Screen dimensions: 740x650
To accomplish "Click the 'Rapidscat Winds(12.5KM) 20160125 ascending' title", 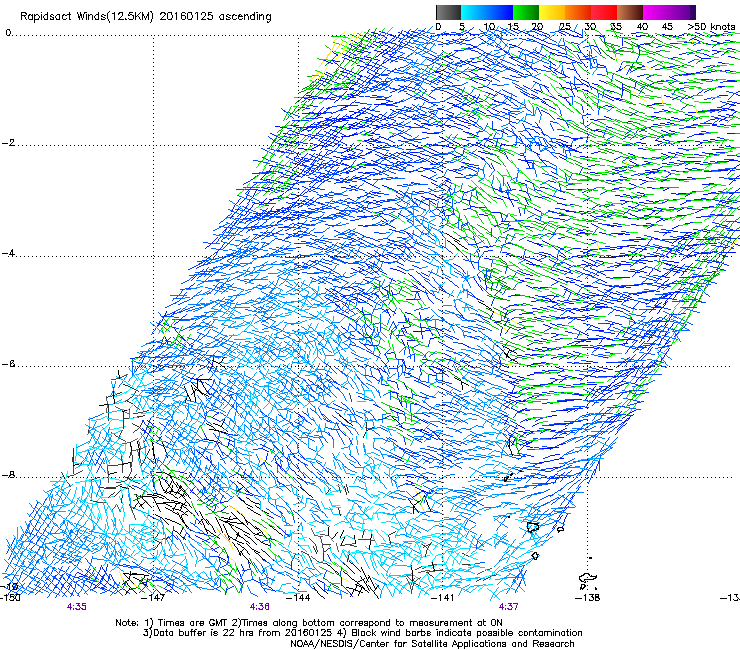I will 146,17.
